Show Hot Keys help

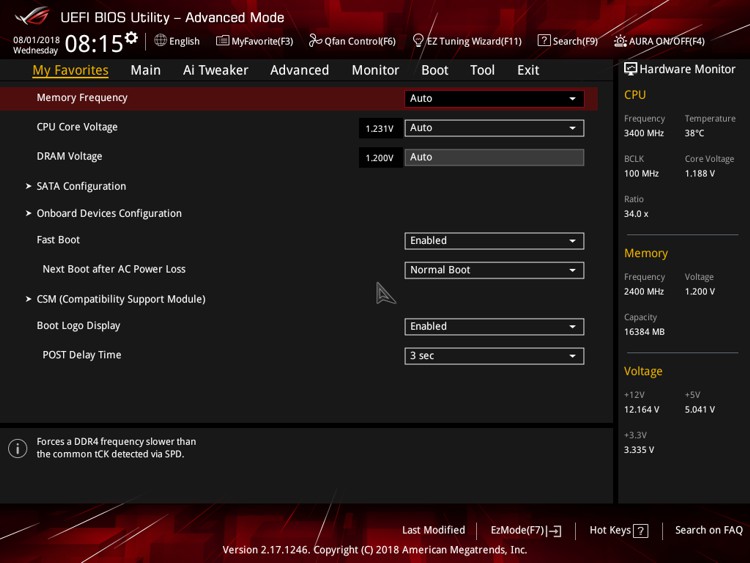coord(619,530)
